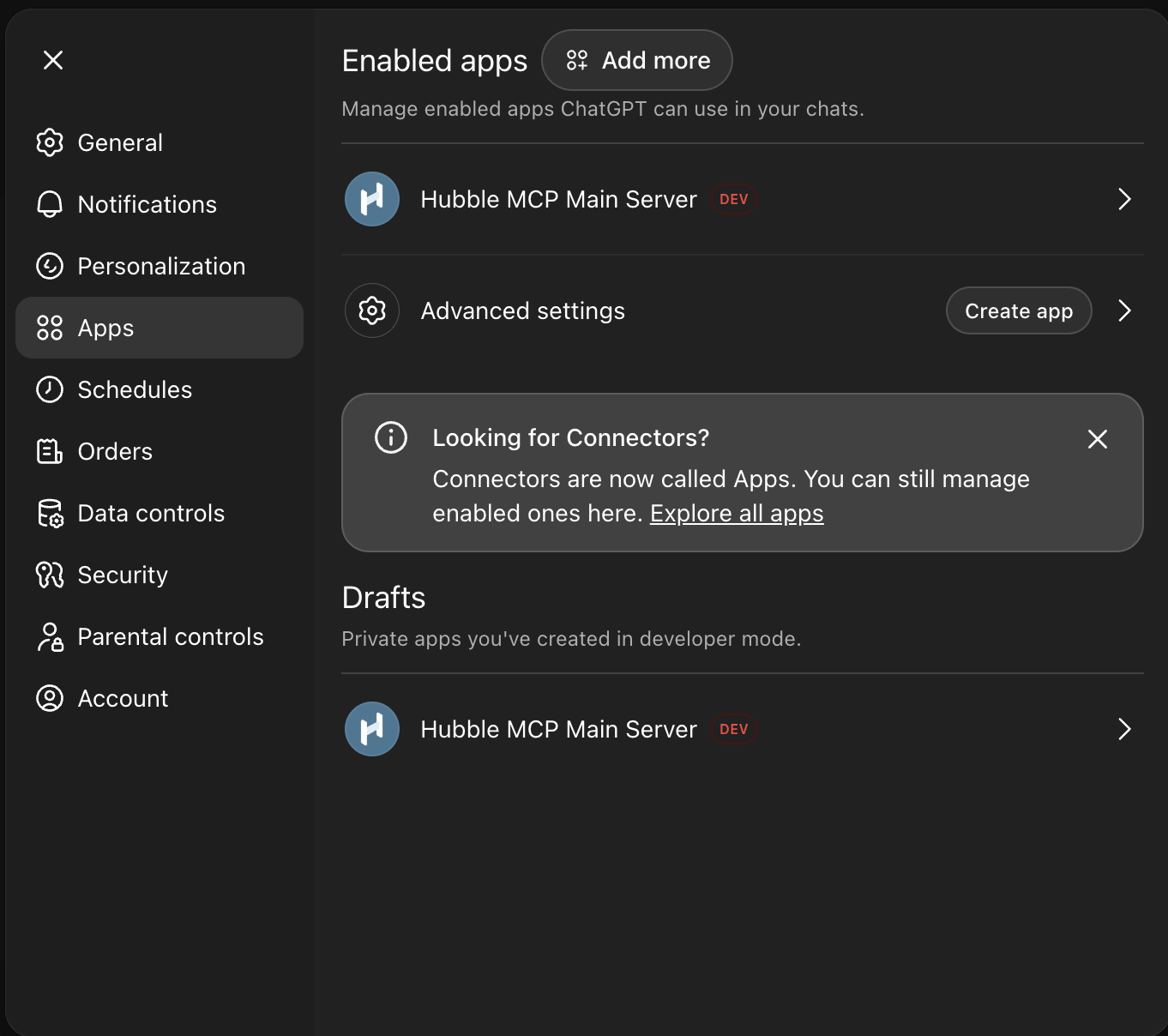Image resolution: width=1168 pixels, height=1036 pixels.
Task: Open the General settings tab
Action: [160, 142]
